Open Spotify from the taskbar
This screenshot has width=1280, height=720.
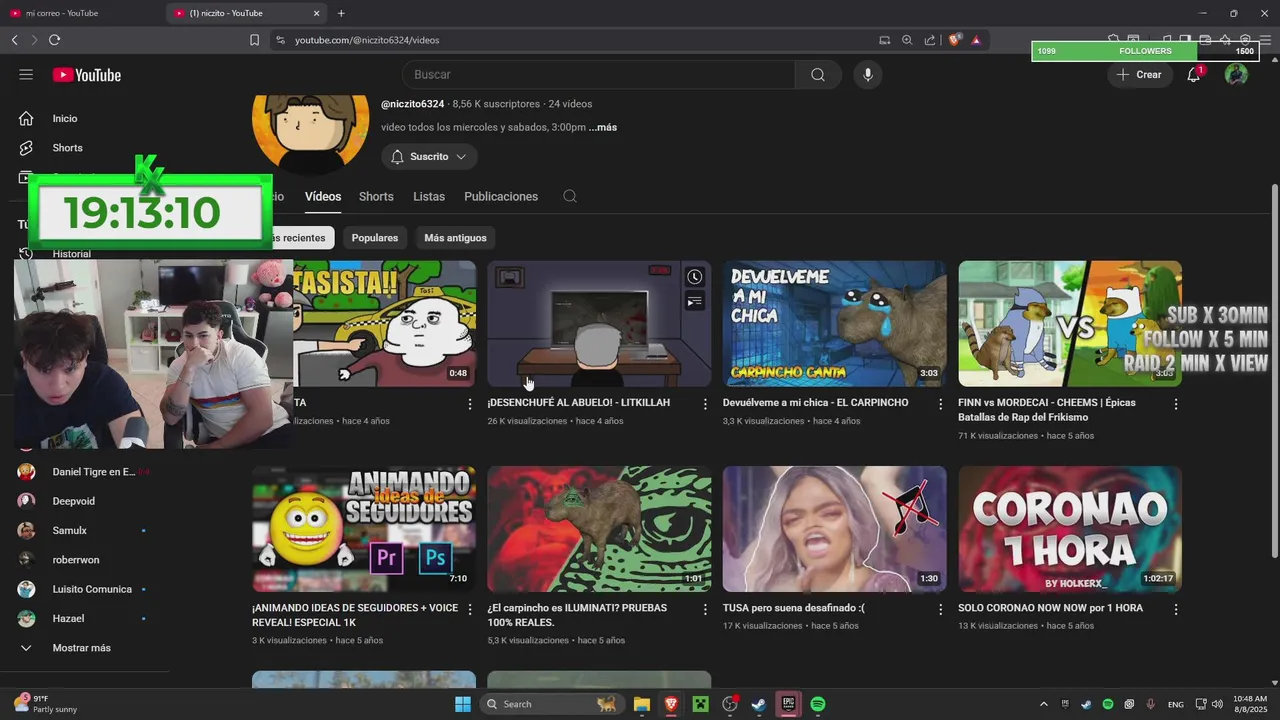[818, 704]
